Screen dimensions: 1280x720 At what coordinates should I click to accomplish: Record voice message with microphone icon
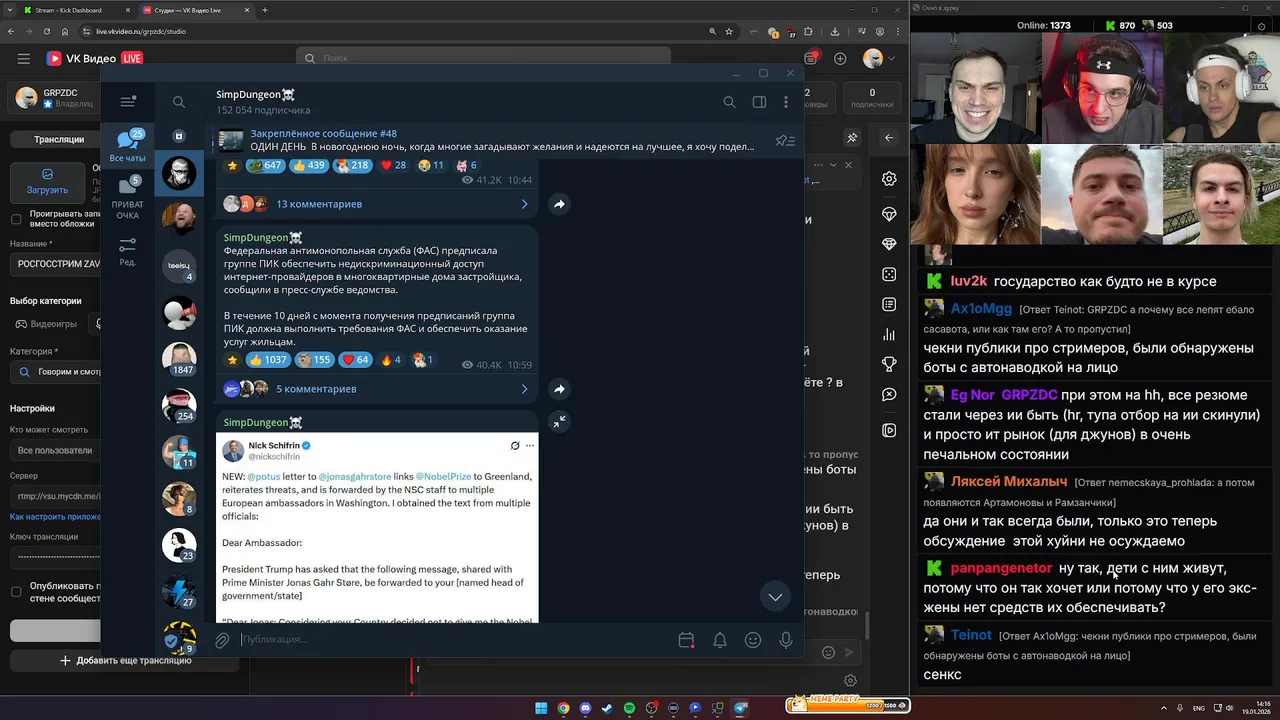[786, 640]
